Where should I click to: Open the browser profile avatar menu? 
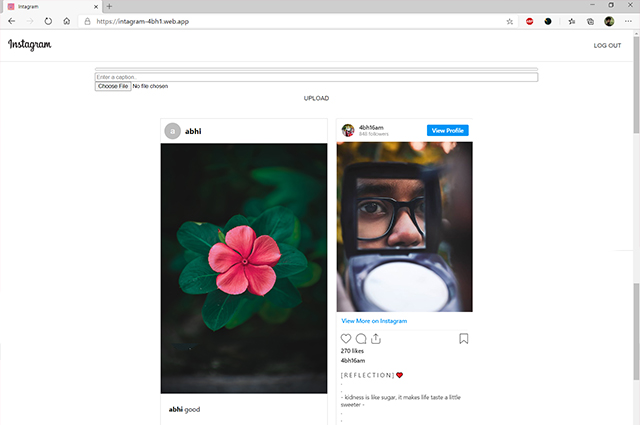pos(609,20)
